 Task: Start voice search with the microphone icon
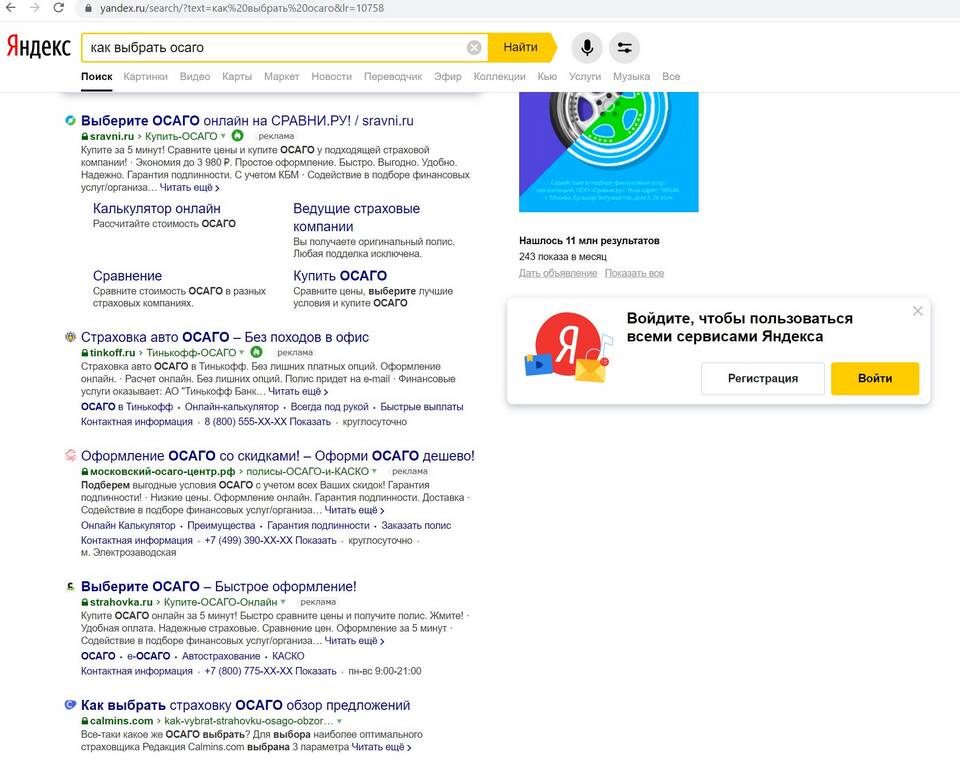click(x=587, y=47)
